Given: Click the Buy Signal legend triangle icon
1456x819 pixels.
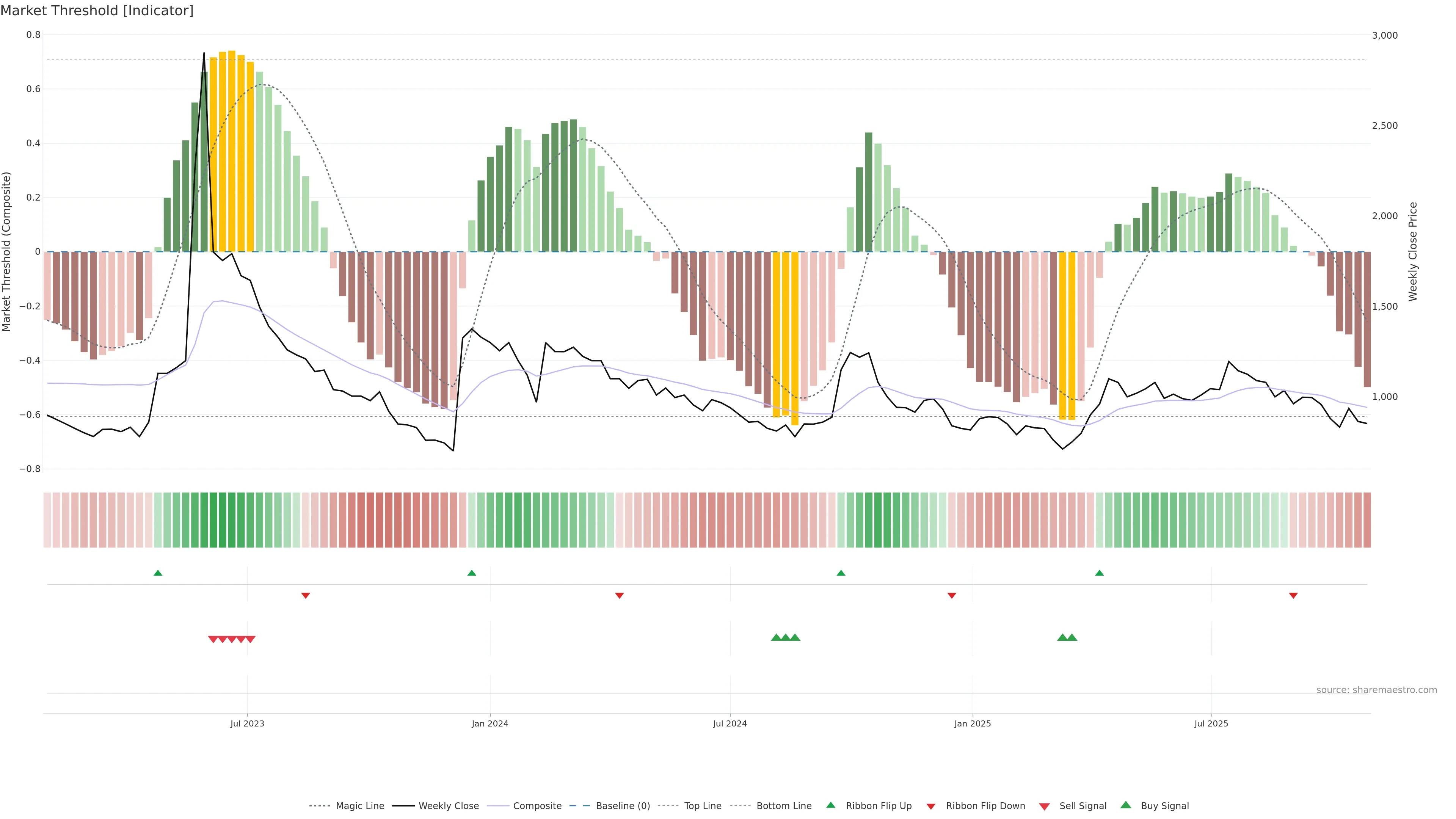Looking at the screenshot, I should point(1125,805).
